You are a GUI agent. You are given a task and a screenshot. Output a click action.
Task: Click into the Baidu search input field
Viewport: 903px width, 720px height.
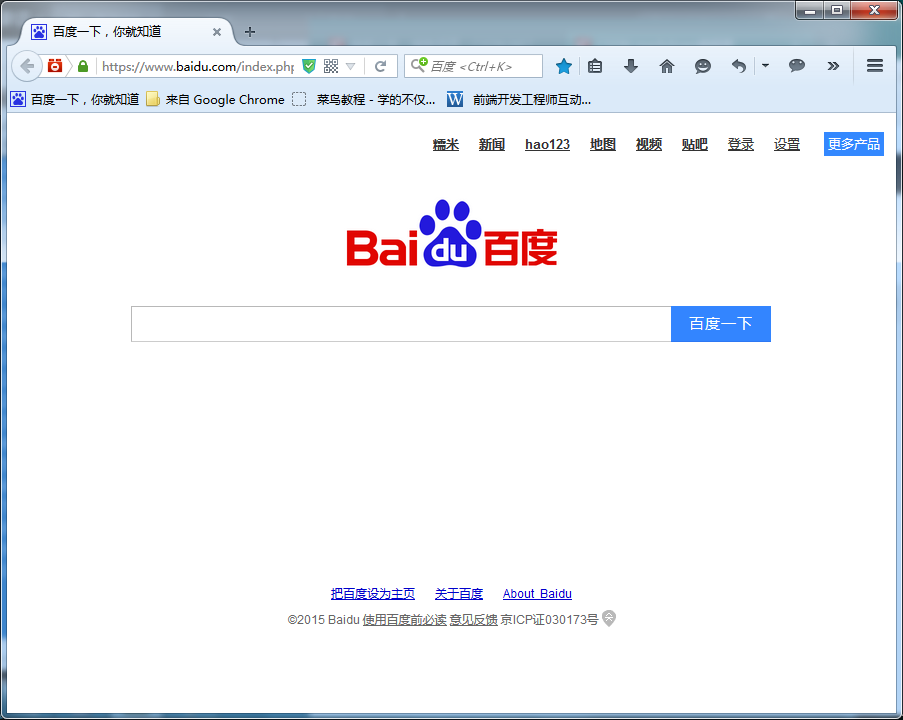[401, 324]
